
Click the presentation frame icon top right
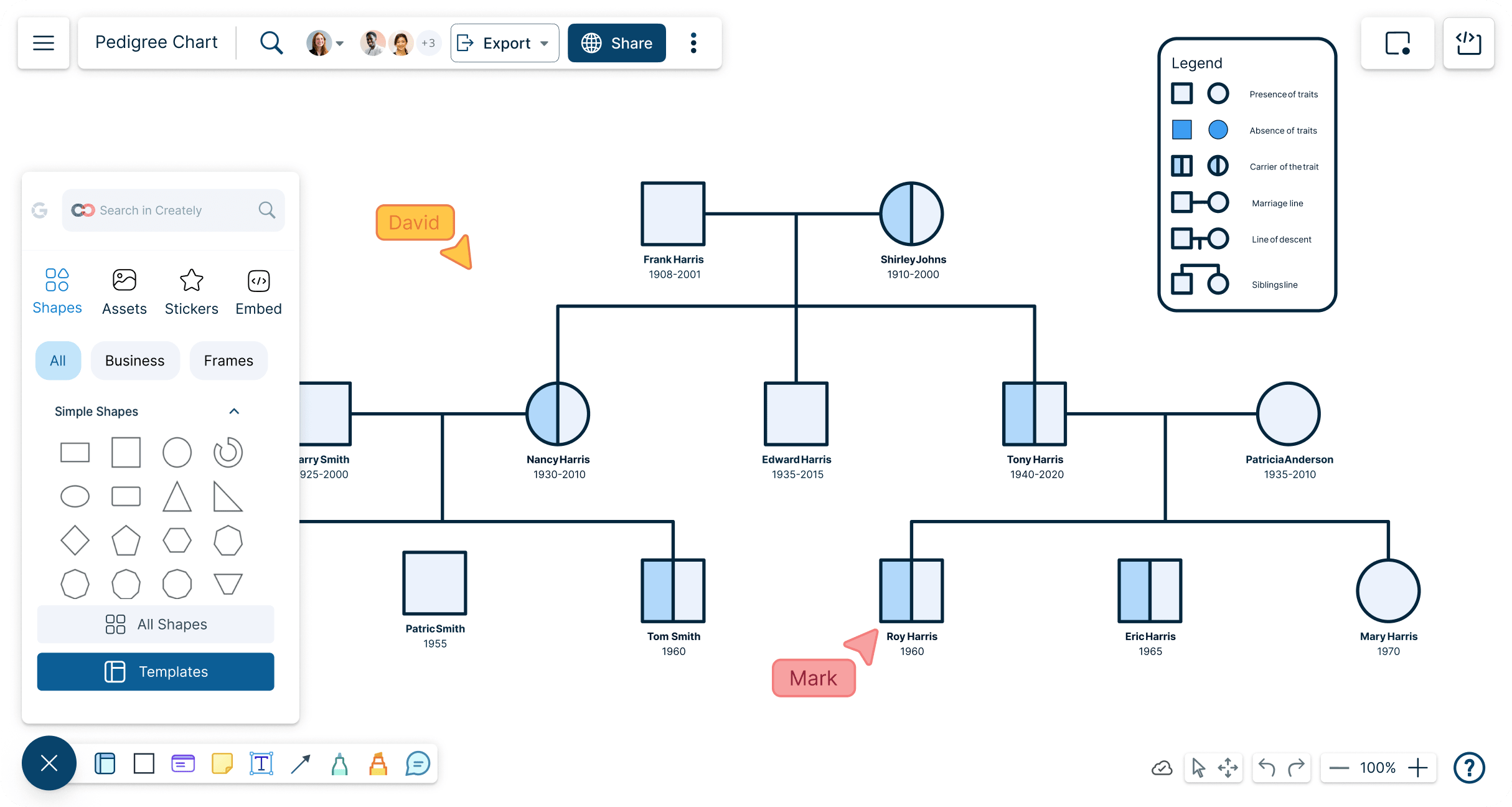point(1397,43)
